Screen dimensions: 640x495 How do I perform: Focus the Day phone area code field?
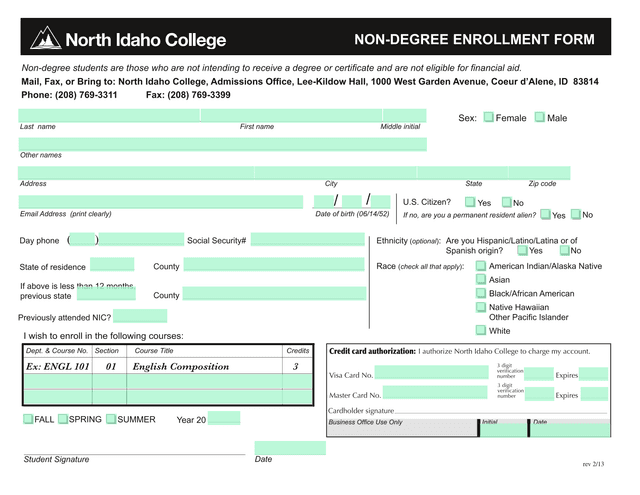tap(82, 240)
